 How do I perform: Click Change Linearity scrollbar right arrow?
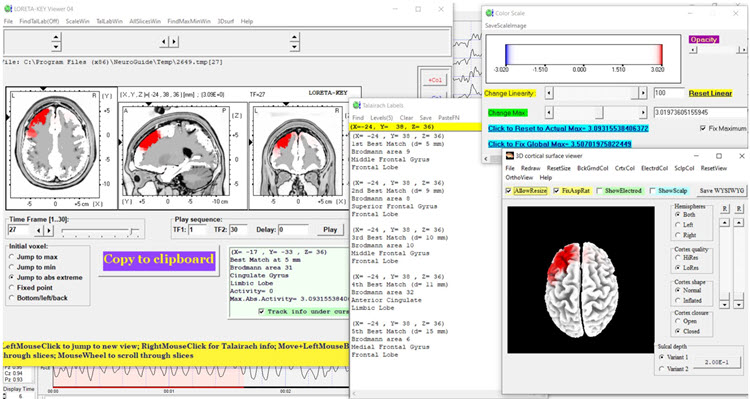(x=643, y=93)
